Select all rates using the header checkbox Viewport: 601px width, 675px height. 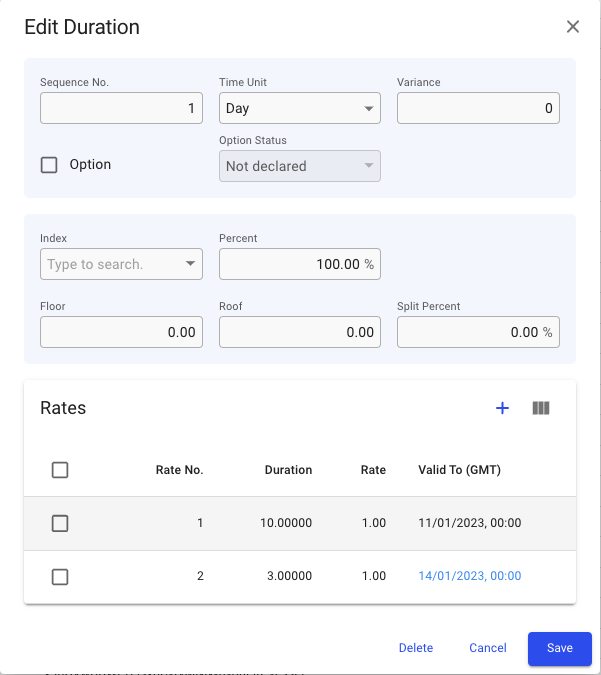tap(60, 470)
